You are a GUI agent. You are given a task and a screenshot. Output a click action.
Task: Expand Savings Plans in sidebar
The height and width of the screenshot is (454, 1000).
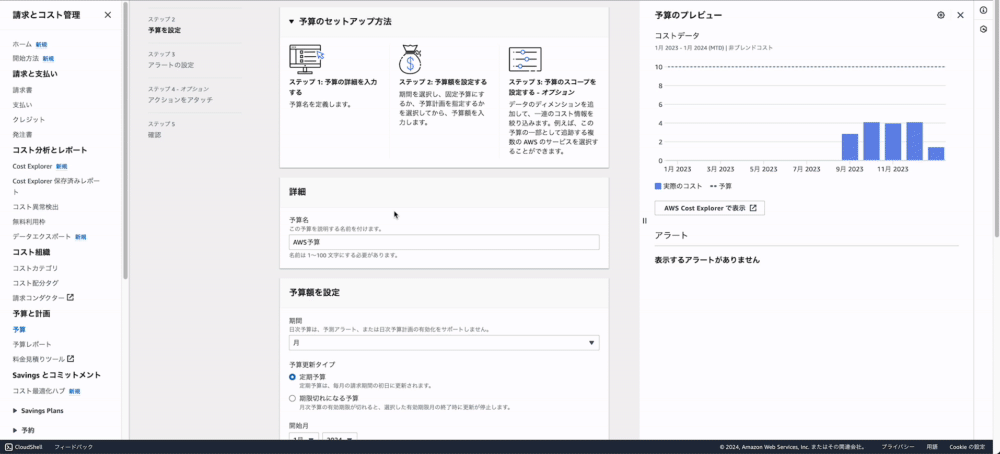15,411
